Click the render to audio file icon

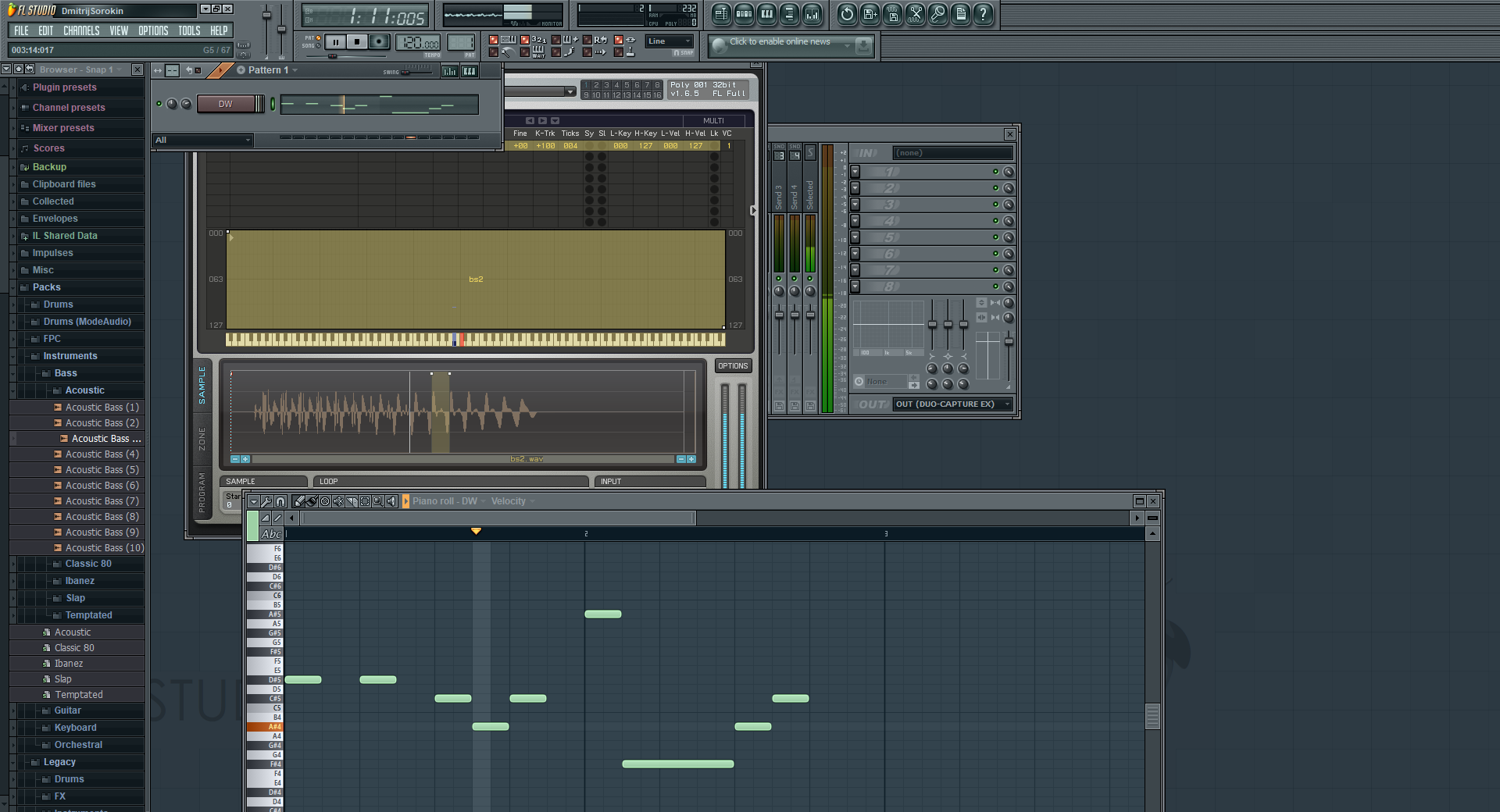coord(892,13)
